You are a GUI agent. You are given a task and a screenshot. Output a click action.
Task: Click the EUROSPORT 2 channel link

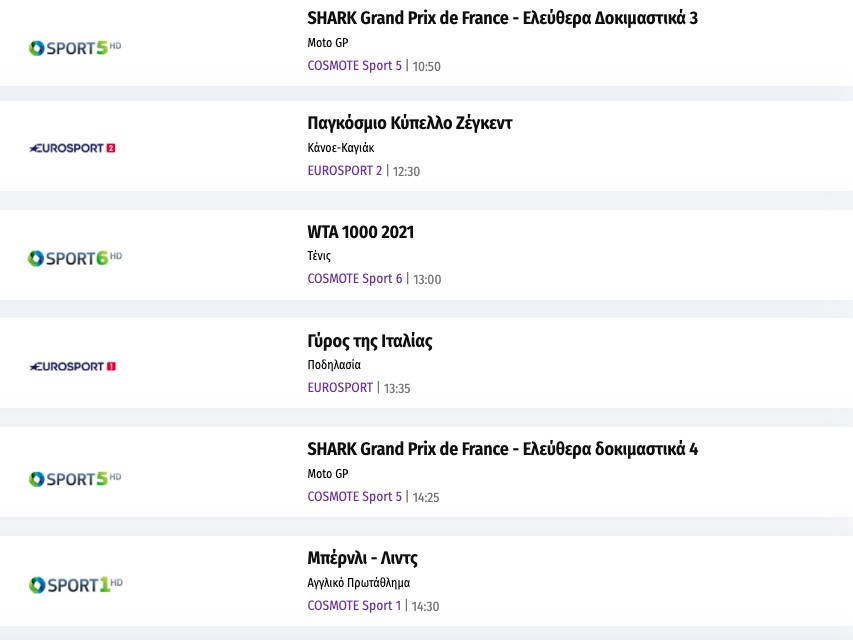tap(344, 171)
